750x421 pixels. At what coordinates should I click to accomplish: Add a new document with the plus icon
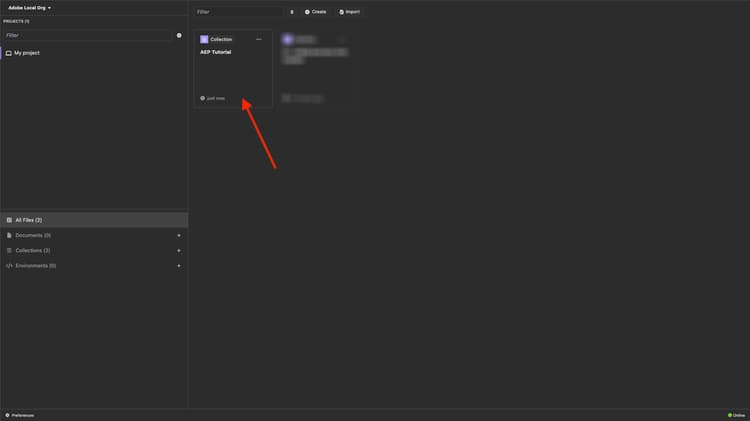179,235
